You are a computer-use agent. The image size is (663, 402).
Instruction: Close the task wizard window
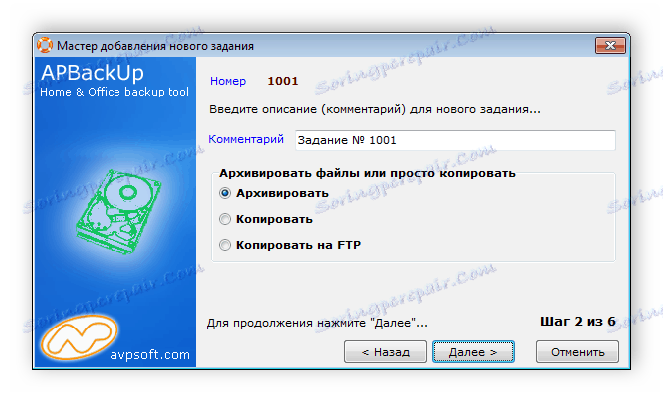(x=610, y=45)
